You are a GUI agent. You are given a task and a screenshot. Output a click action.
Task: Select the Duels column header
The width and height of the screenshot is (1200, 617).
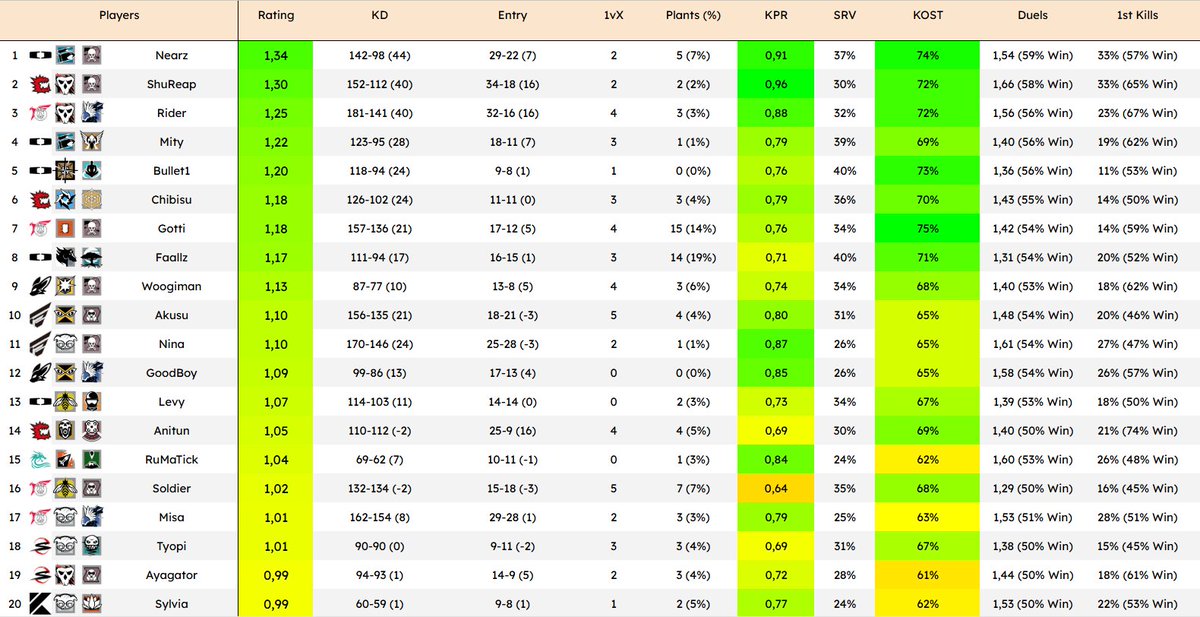point(1032,16)
